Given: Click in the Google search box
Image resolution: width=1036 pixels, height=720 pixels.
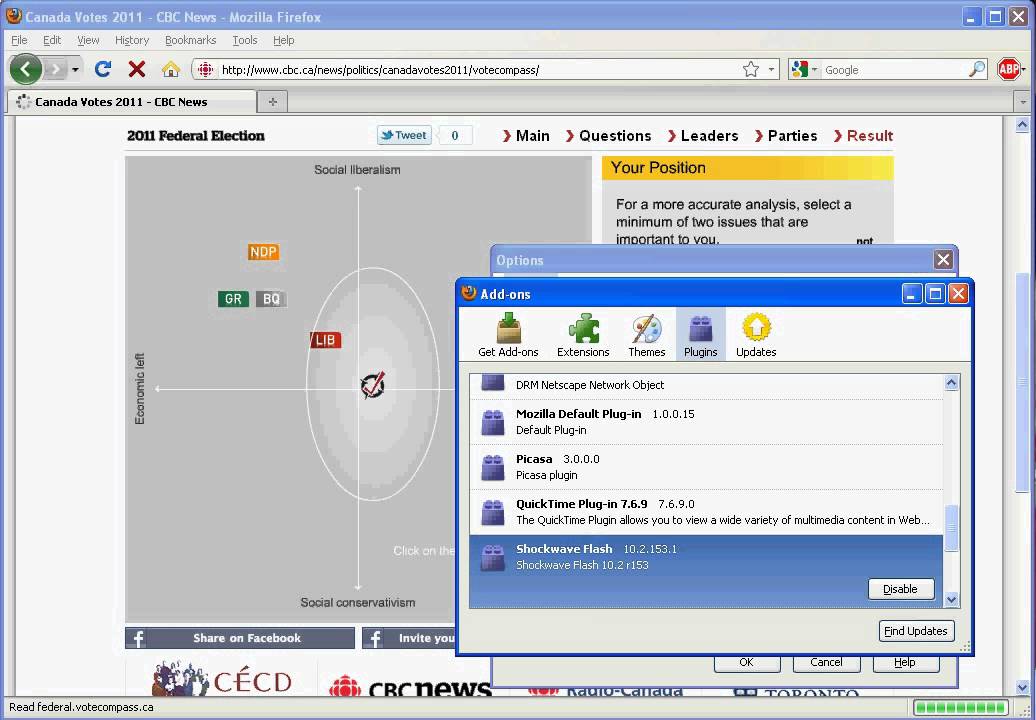Looking at the screenshot, I should coord(893,69).
